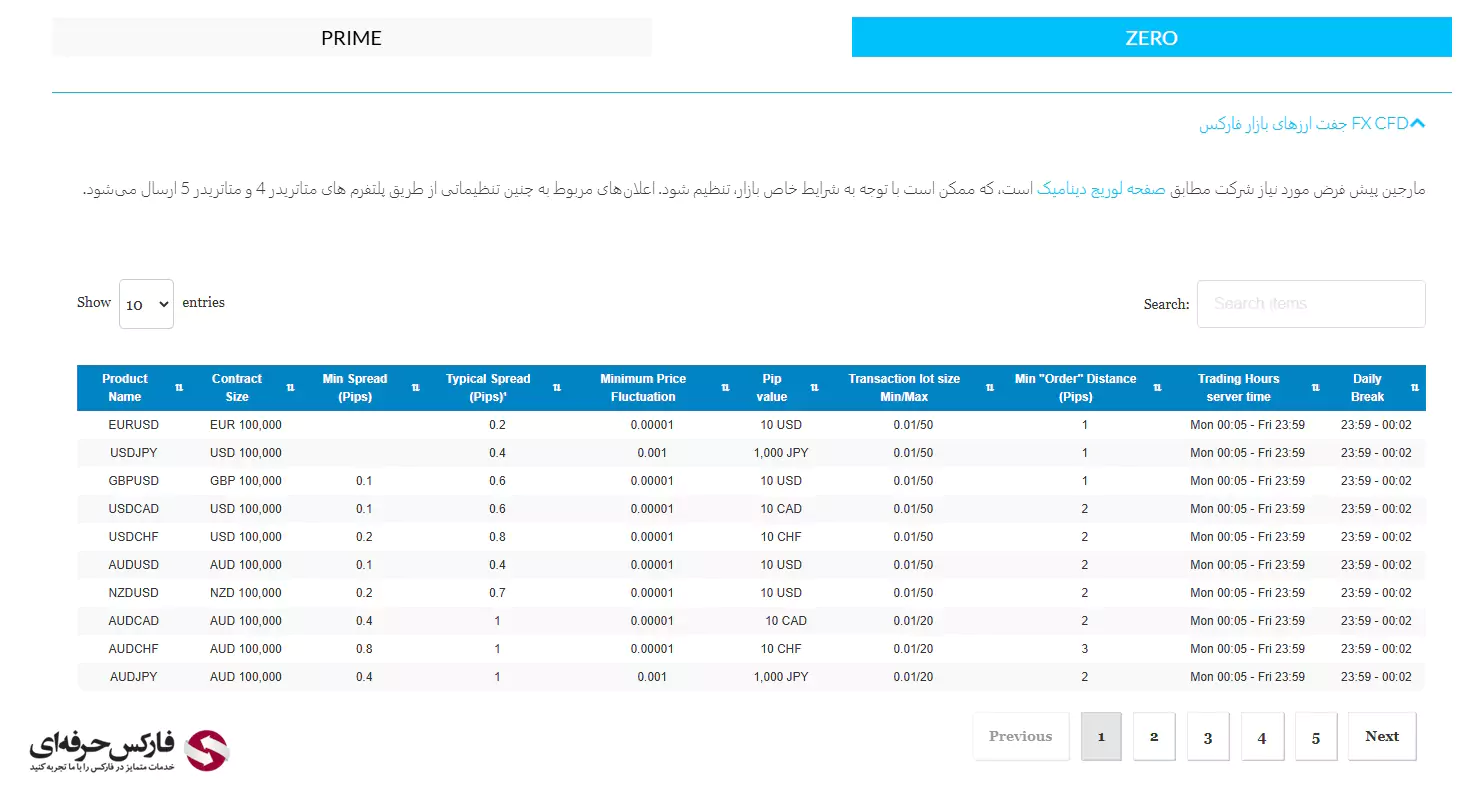The image size is (1477, 793).
Task: Click the USDCAD pip value 10 CAD
Action: [781, 509]
